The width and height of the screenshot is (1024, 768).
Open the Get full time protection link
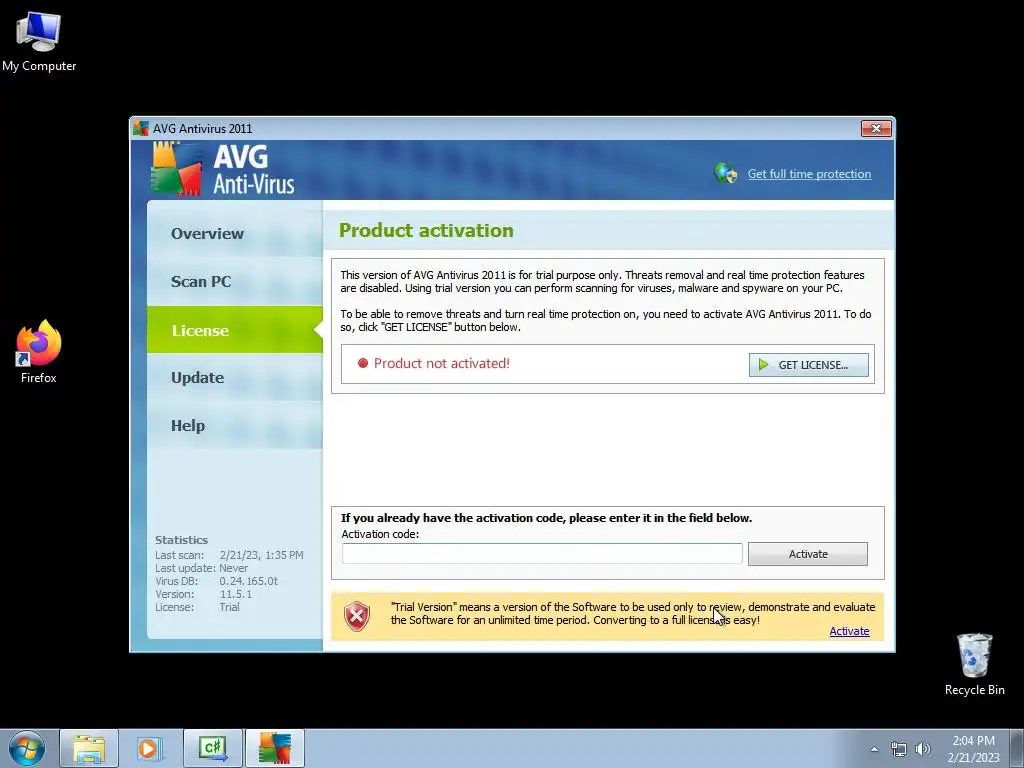point(809,174)
